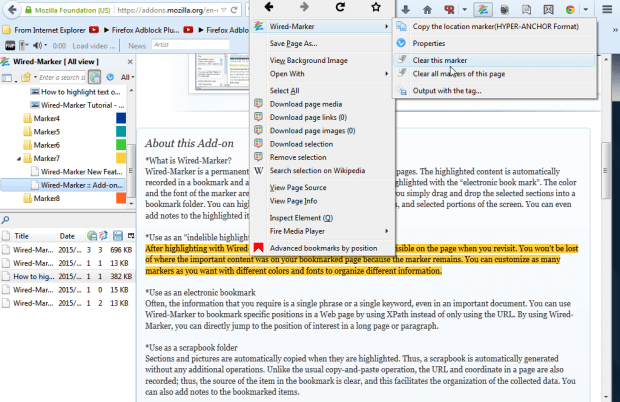Select Wired-Marker New Feat... tree item
This screenshot has width=620, height=402.
point(77,172)
